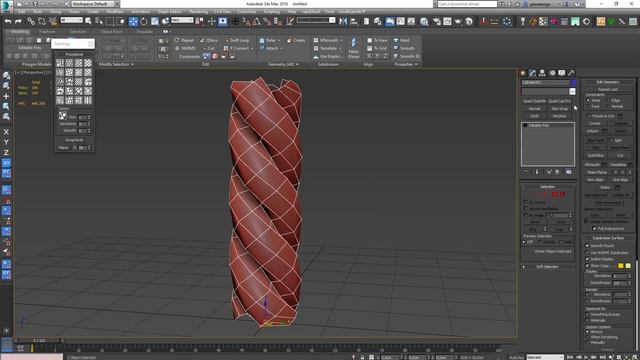
Task: Toggle Percent Snap in main toolbar
Action: pos(267,21)
